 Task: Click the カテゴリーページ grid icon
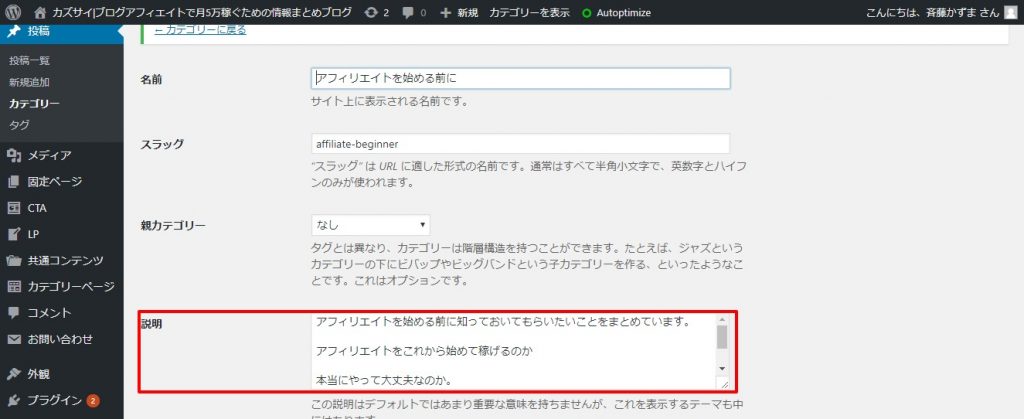(x=14, y=287)
